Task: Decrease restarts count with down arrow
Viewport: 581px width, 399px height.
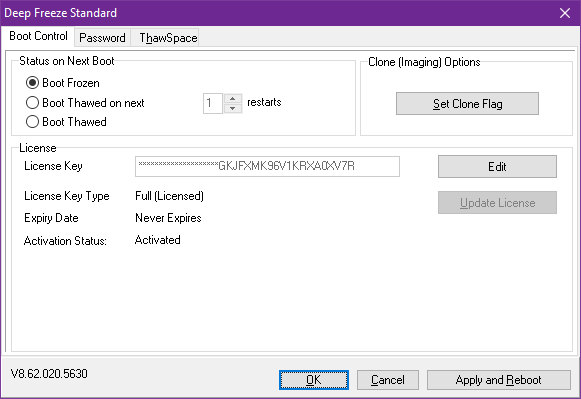Action: coord(232,108)
